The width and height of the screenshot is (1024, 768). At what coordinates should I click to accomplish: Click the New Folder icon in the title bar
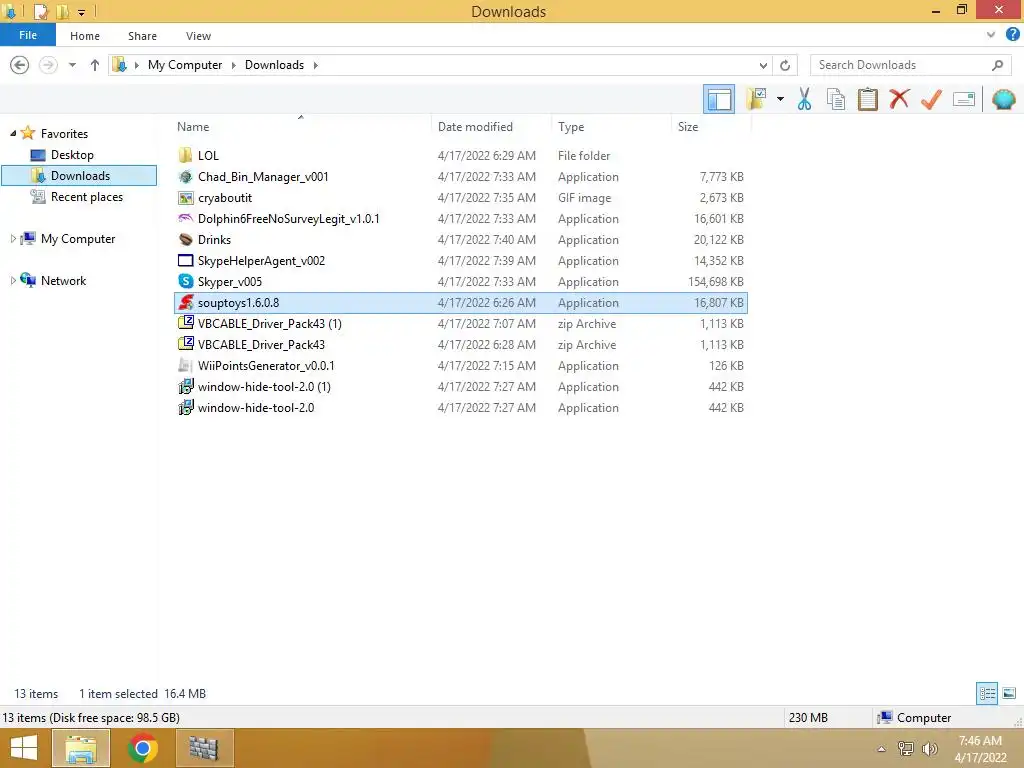pos(63,11)
